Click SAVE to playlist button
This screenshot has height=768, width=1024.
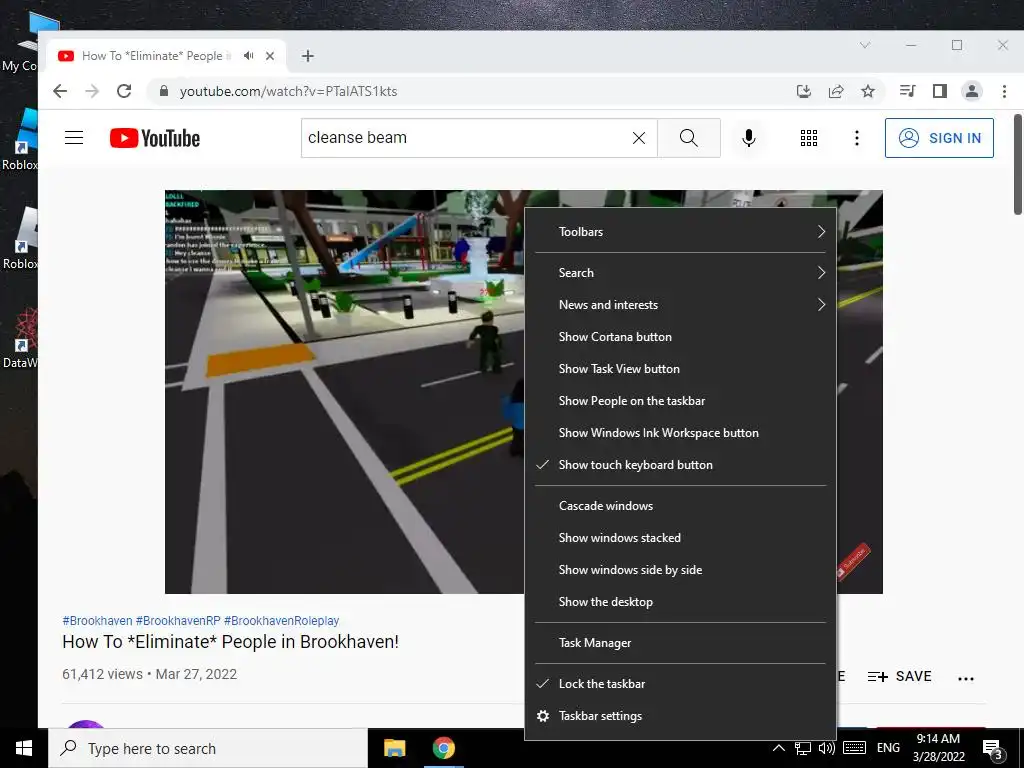[900, 677]
